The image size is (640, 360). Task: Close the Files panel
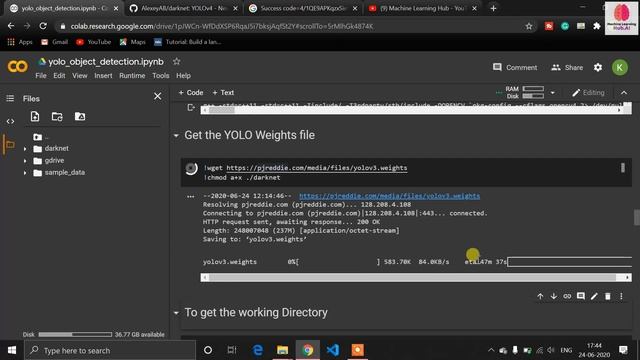(x=158, y=96)
